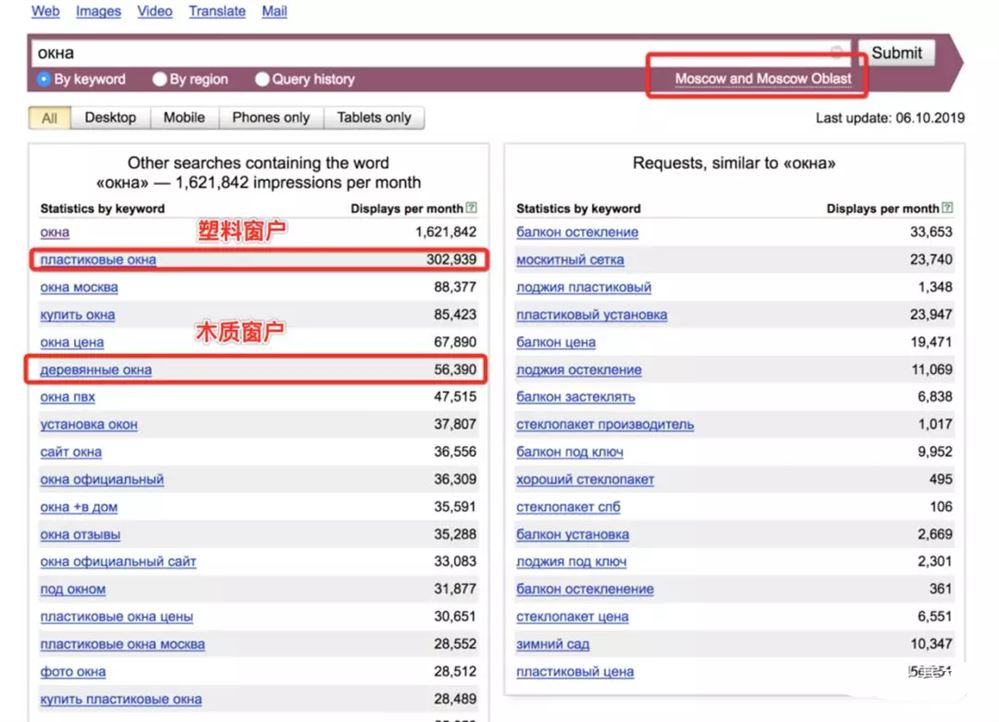Open the similar request хороший стеклопакет
999x722 pixels.
tap(585, 479)
